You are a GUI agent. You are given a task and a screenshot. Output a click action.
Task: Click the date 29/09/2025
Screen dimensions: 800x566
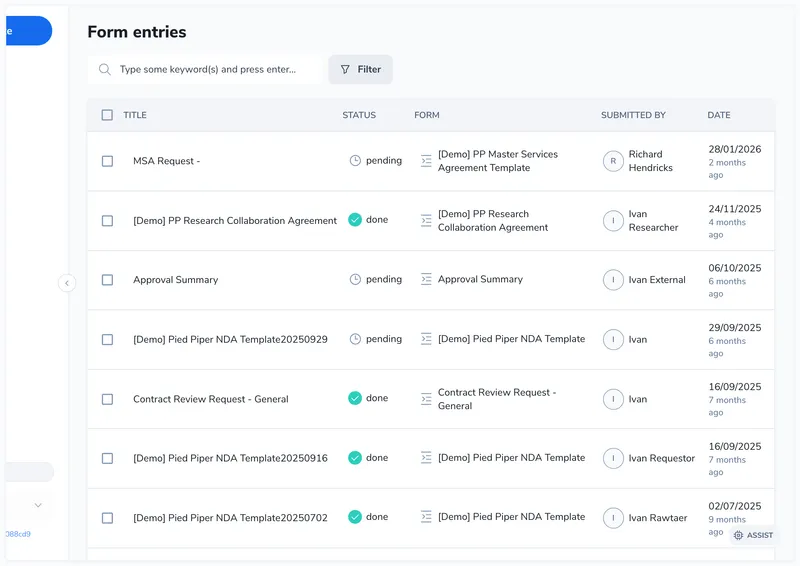click(735, 328)
